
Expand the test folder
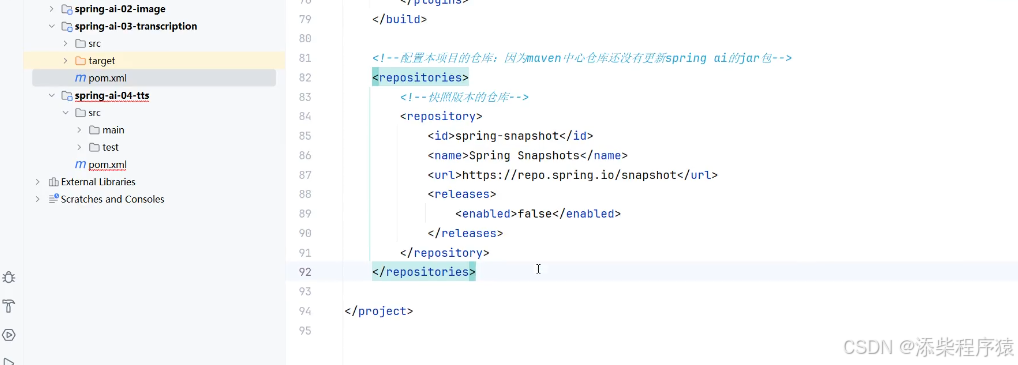[79, 147]
